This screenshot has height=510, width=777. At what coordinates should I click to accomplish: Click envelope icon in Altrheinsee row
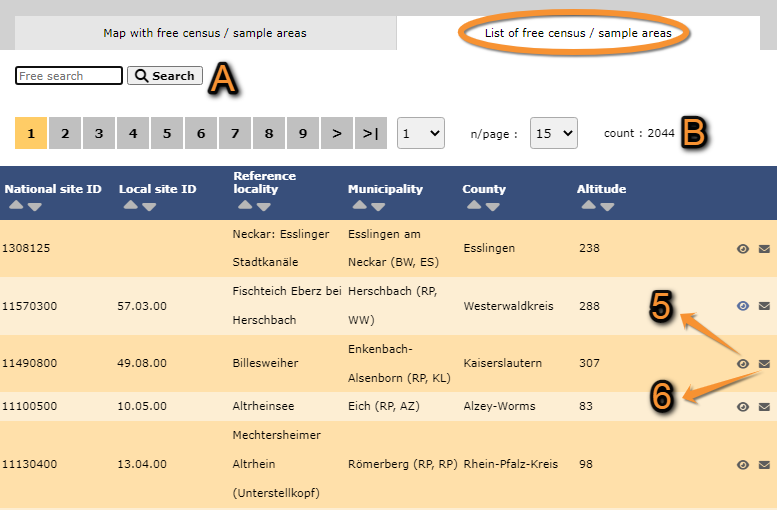click(764, 407)
